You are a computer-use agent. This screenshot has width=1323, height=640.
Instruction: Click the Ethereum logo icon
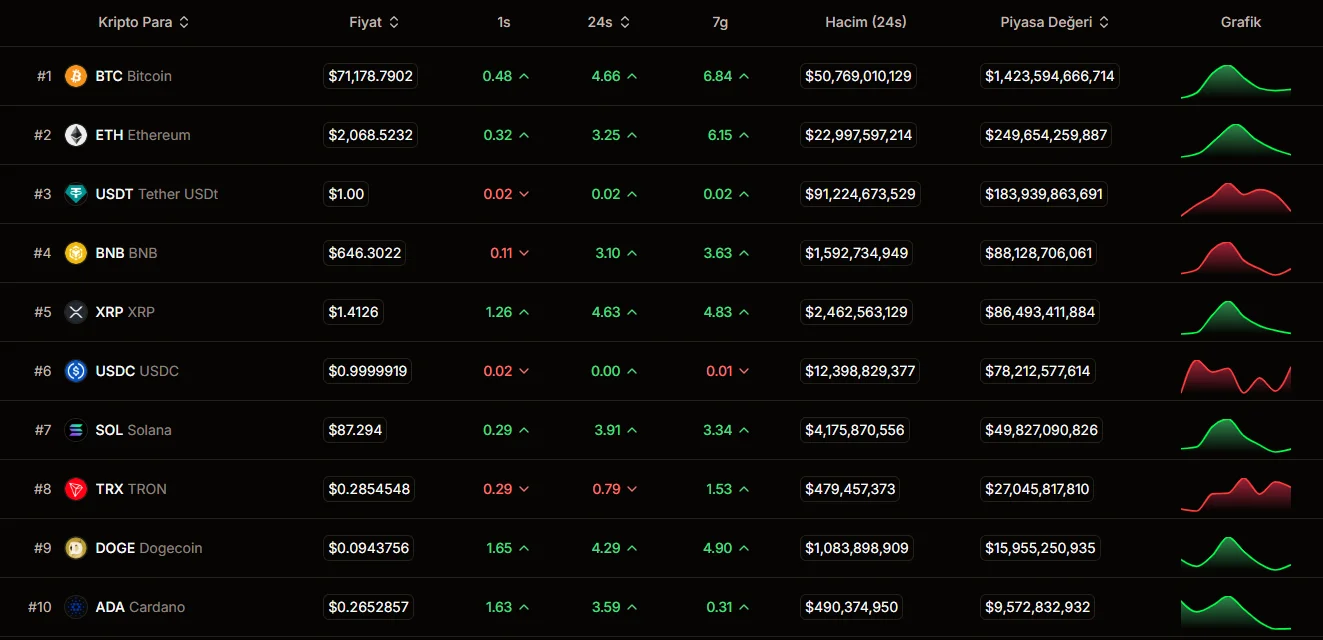coord(76,135)
